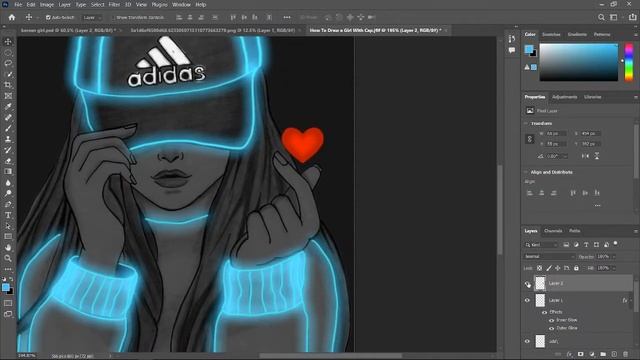
Task: Open the Fill value dropdown arrow
Action: coord(613,268)
